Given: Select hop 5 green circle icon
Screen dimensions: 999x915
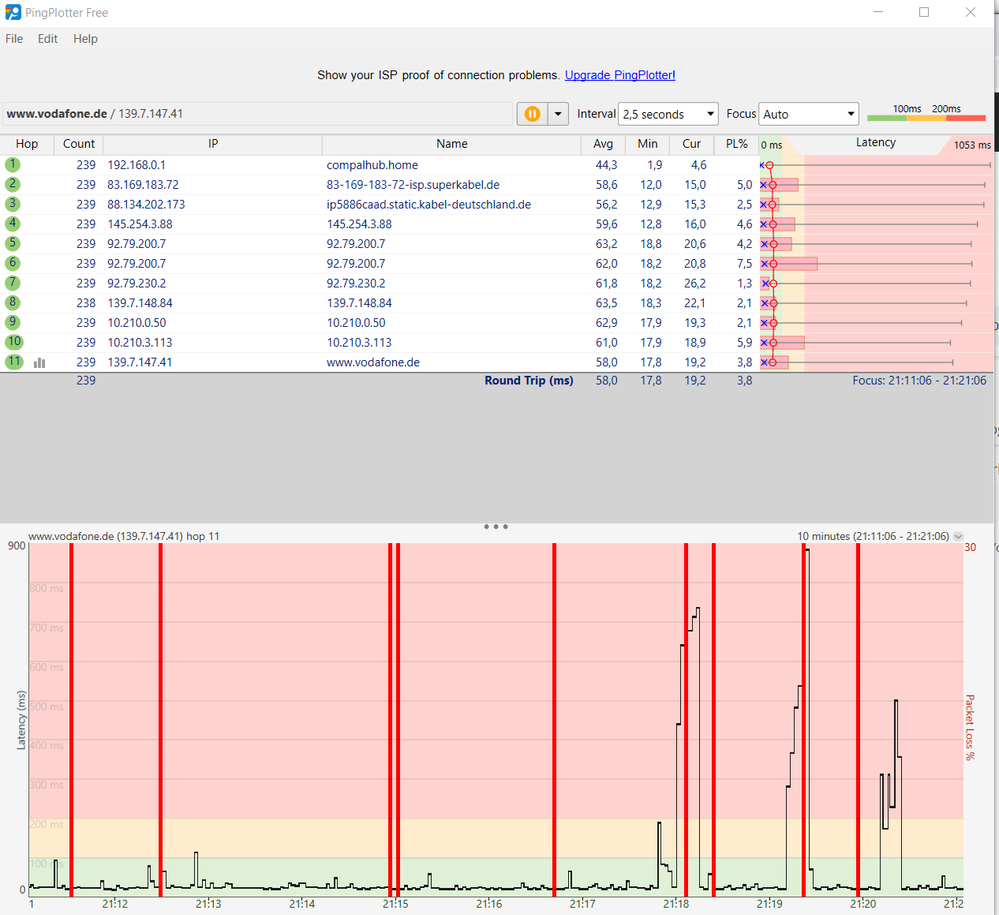Looking at the screenshot, I should (x=13, y=243).
